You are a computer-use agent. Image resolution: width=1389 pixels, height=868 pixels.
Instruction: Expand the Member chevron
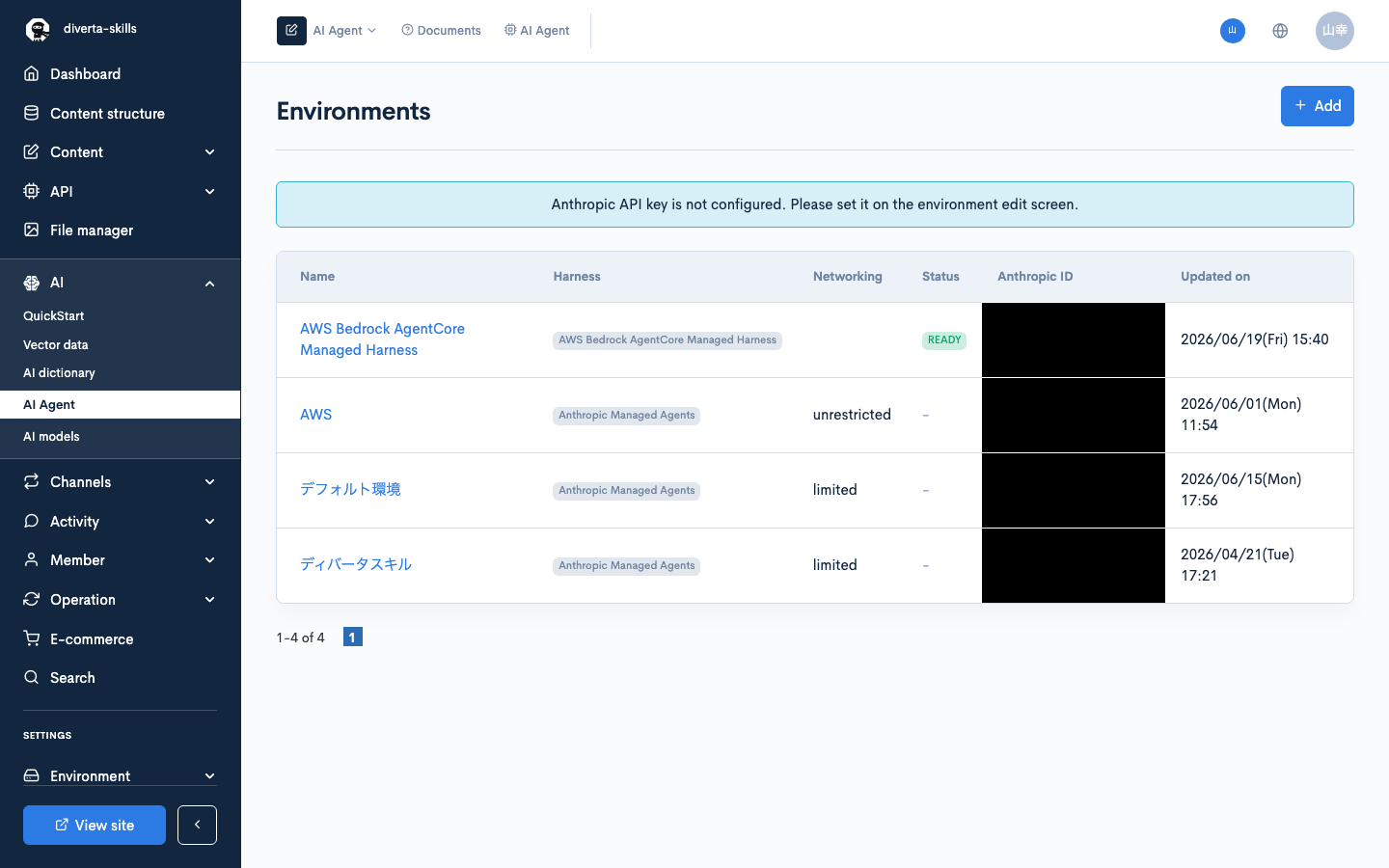coord(210,560)
